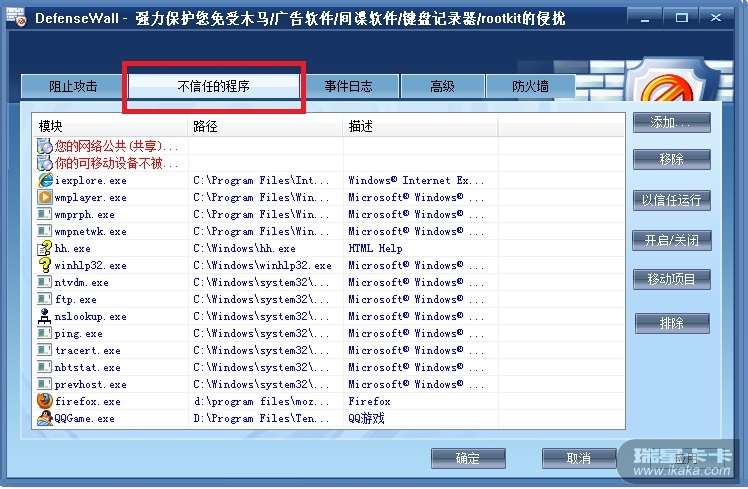Screen dimensions: 748x489
Task: Click the winhlp32.exe question mark icon
Action: pos(45,265)
